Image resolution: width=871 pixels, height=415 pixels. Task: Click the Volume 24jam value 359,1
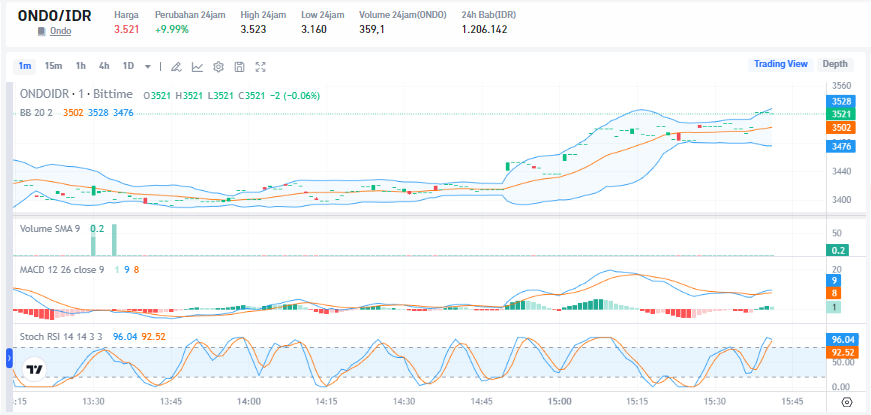372,29
